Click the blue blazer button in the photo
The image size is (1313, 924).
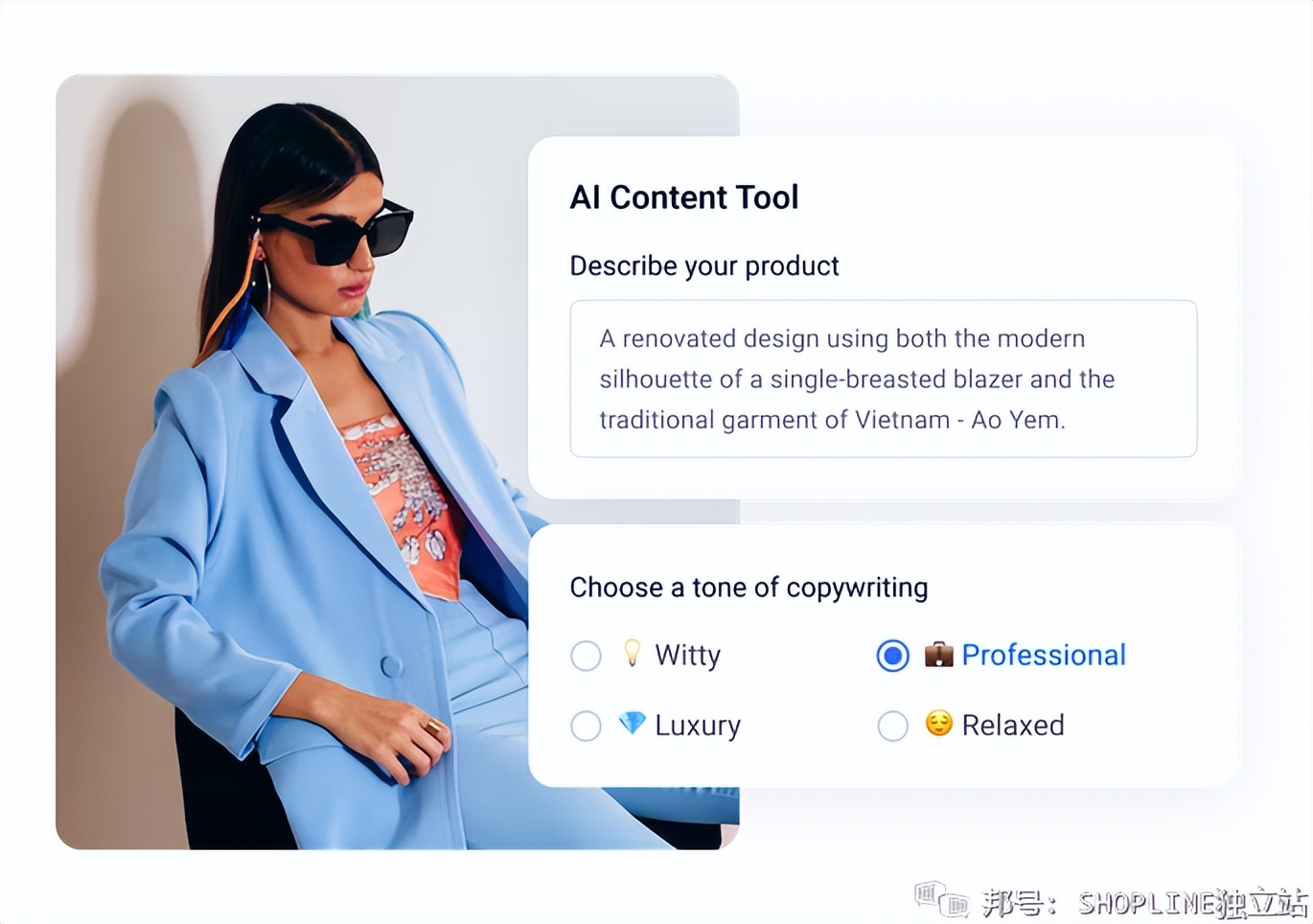point(391,665)
